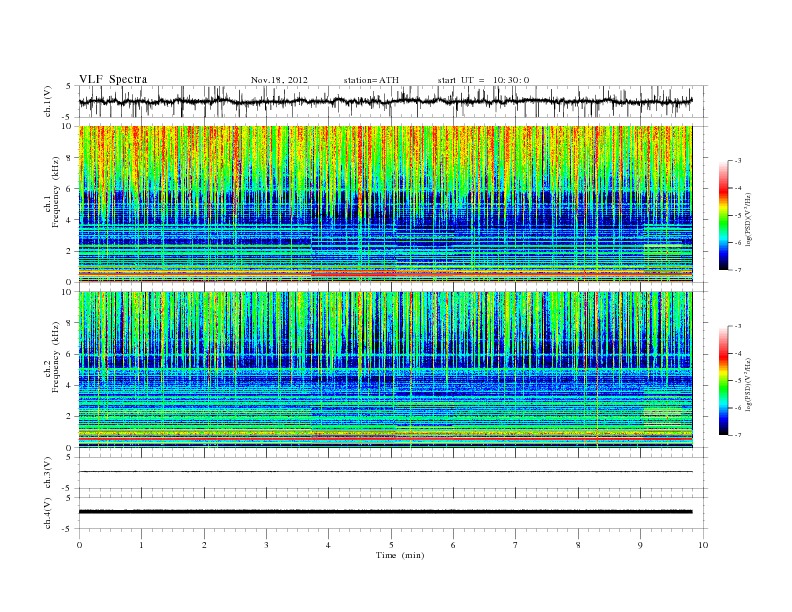
Task: Click the time axis tick label '4'
Action: [x=328, y=545]
